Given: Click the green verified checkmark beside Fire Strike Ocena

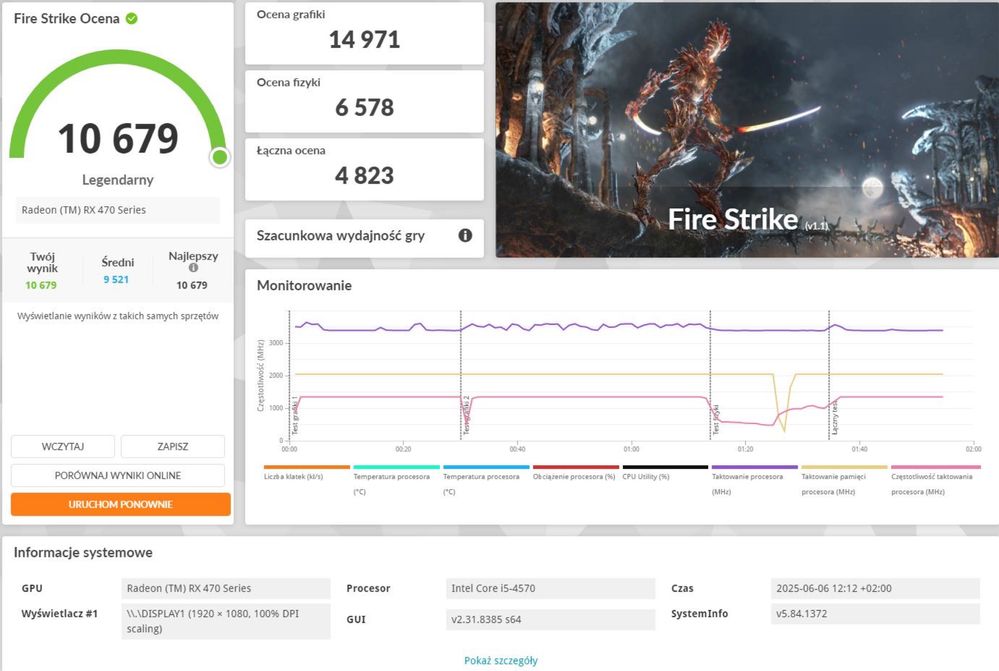Looking at the screenshot, I should click(132, 18).
